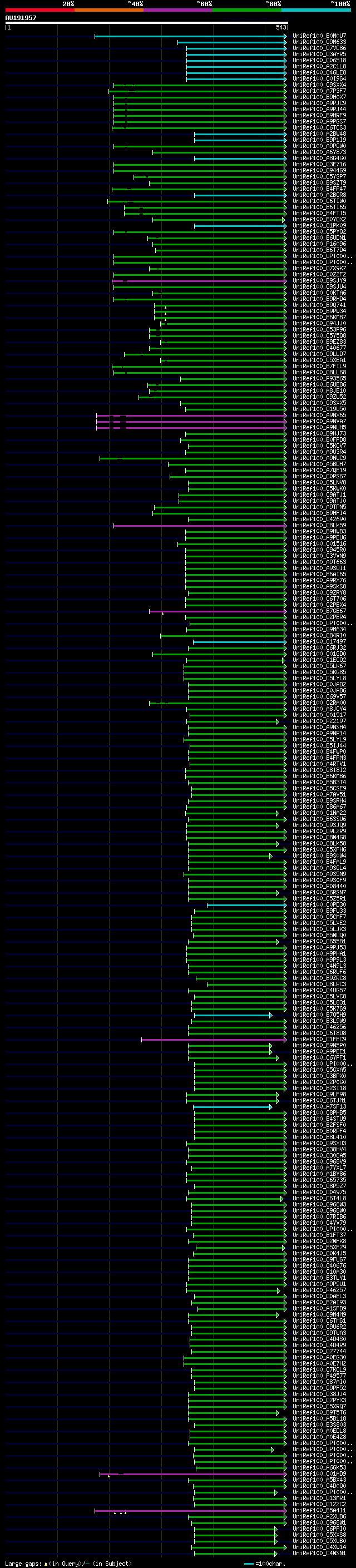The width and height of the screenshot is (356, 1568).
Task: Select the UniRef100_Q6YPF1 label
Action: coord(319,1057)
